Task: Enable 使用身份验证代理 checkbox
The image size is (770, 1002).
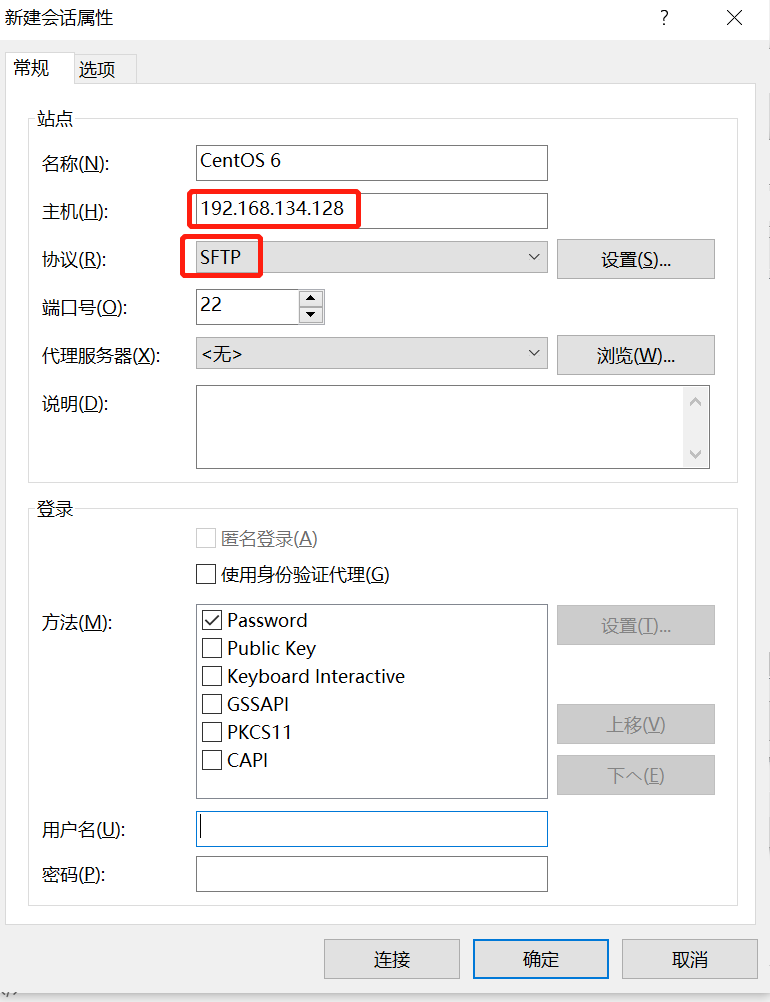Action: point(206,574)
